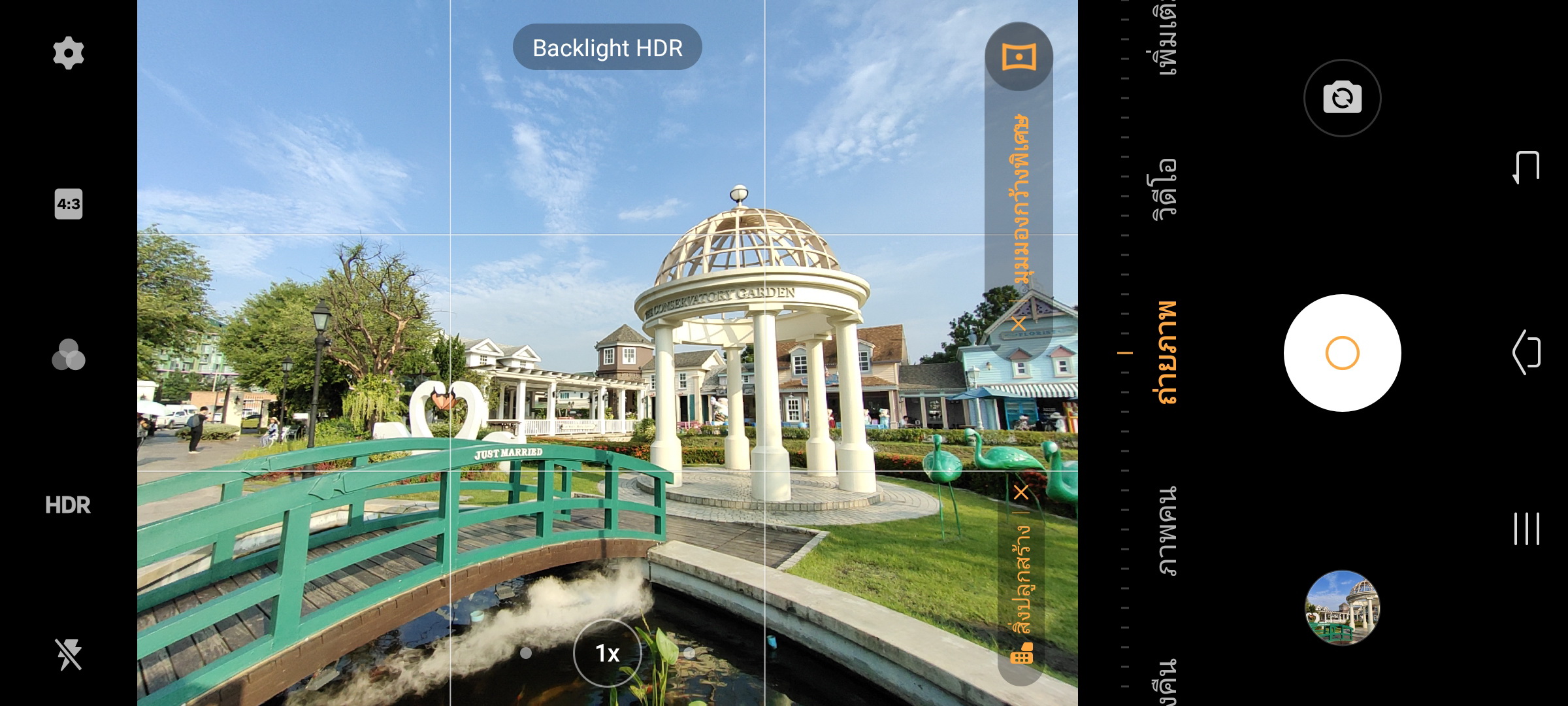
Task: Dismiss the ultra wide angle suggestion X
Action: (x=1019, y=324)
